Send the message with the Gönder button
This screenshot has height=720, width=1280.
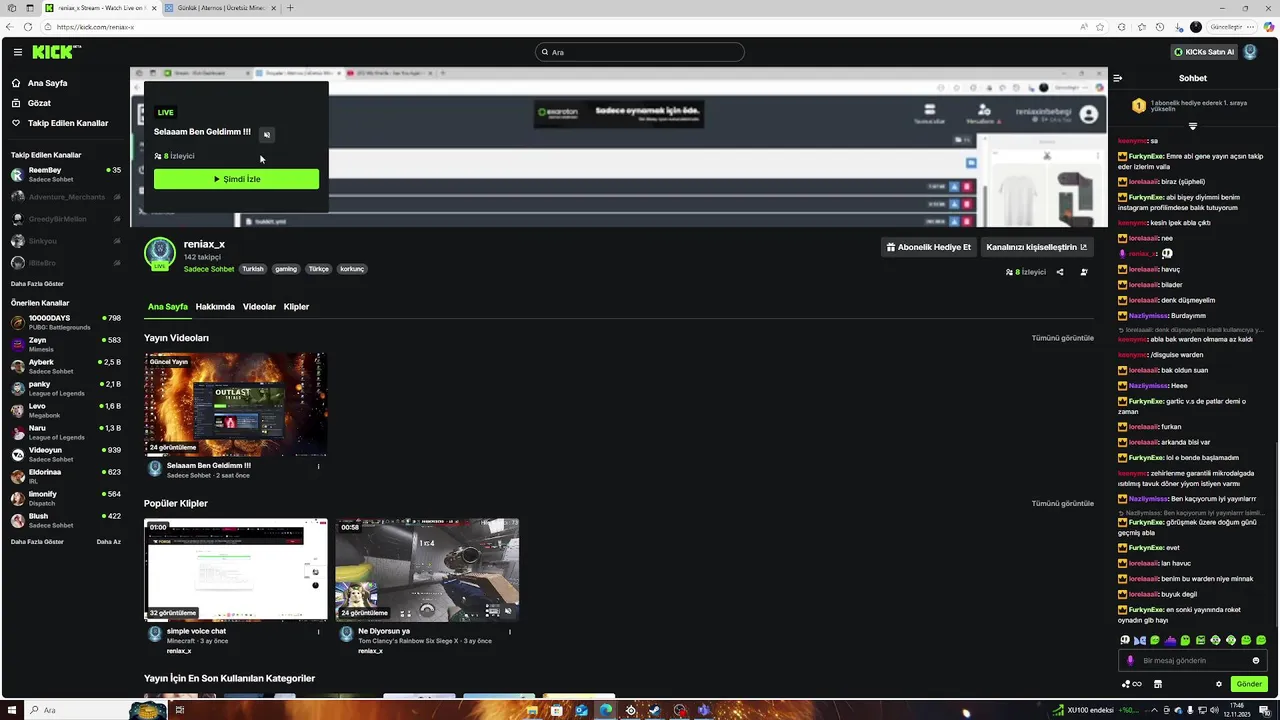pos(1249,684)
